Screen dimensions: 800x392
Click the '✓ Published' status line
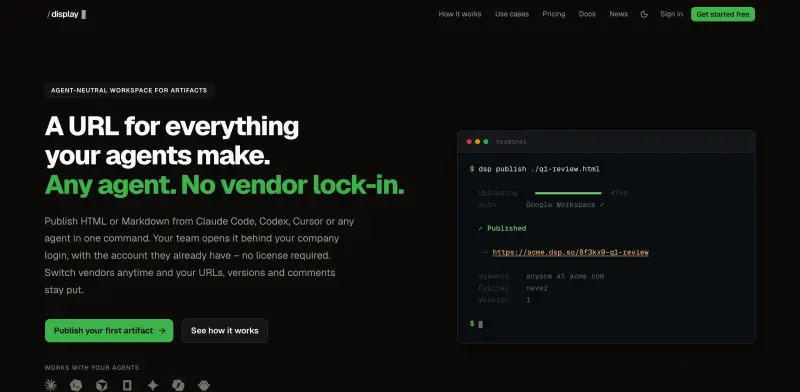point(503,228)
